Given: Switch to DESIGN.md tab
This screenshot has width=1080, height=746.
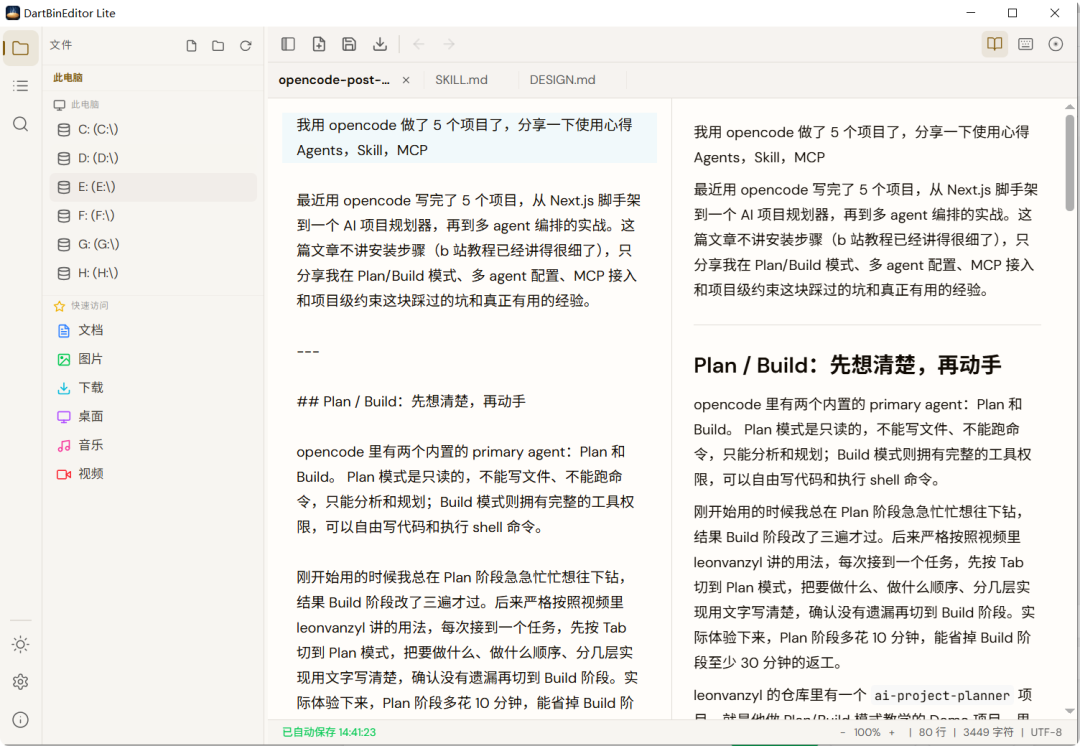Looking at the screenshot, I should click(x=563, y=80).
